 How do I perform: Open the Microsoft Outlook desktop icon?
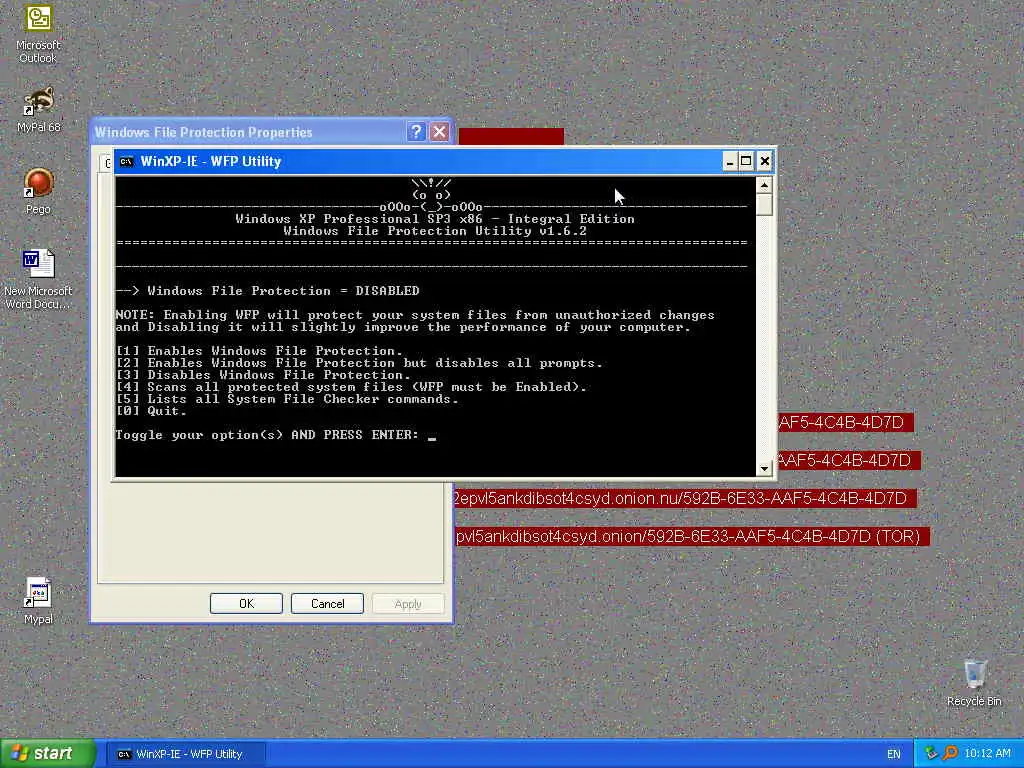click(x=38, y=34)
